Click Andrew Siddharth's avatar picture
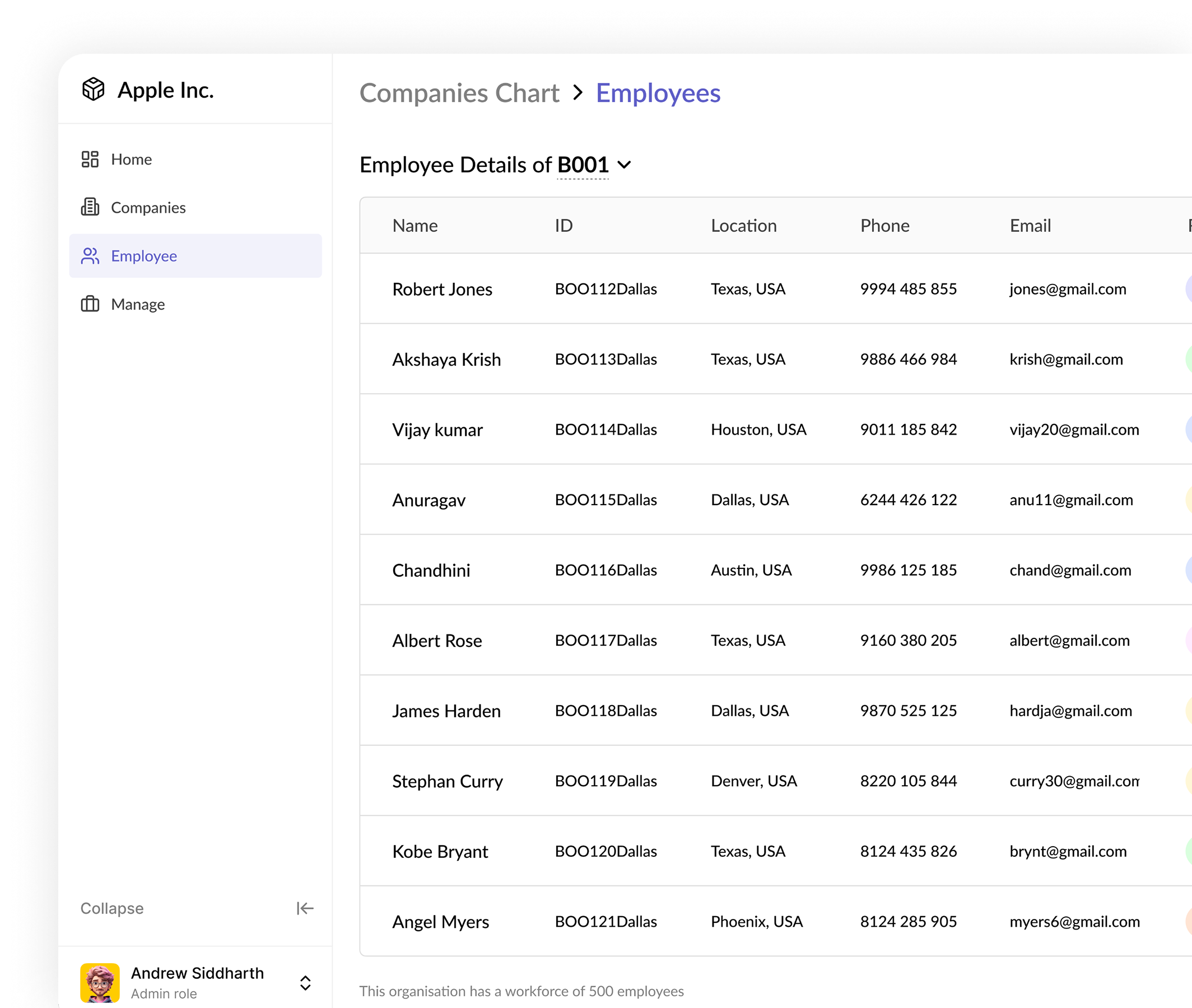 point(100,982)
